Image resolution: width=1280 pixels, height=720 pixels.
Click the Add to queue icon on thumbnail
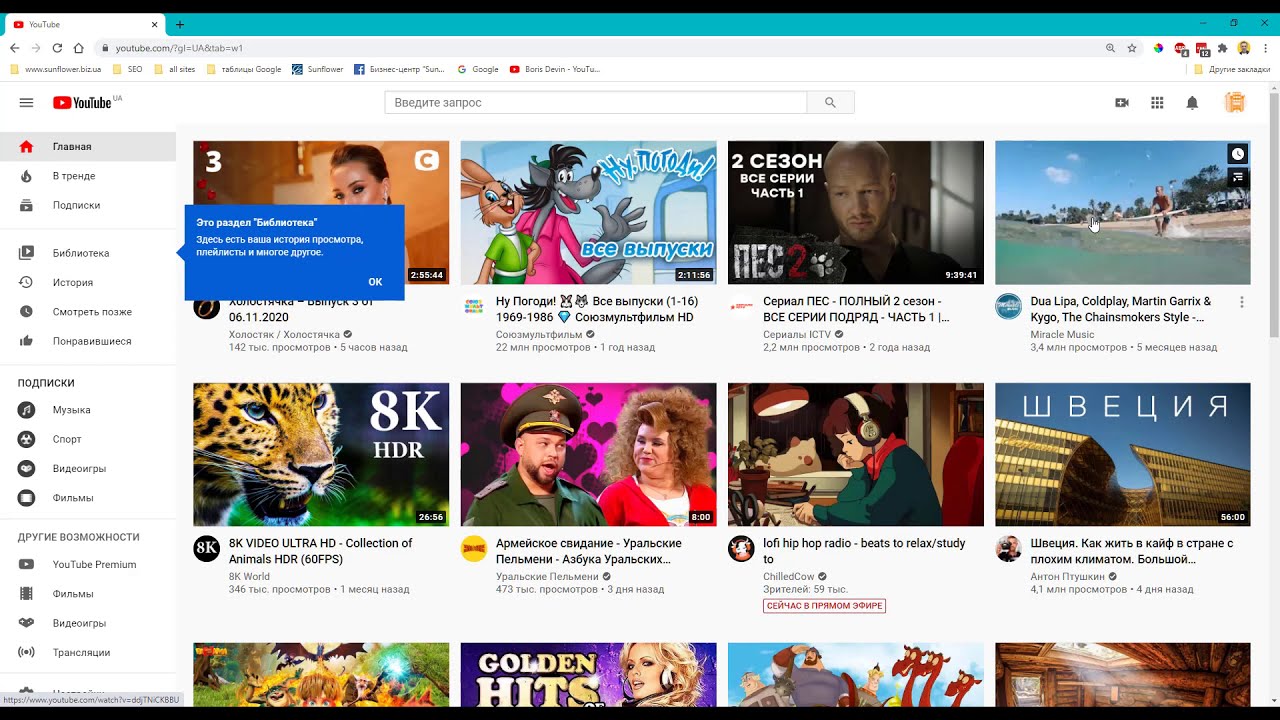pos(1238,177)
